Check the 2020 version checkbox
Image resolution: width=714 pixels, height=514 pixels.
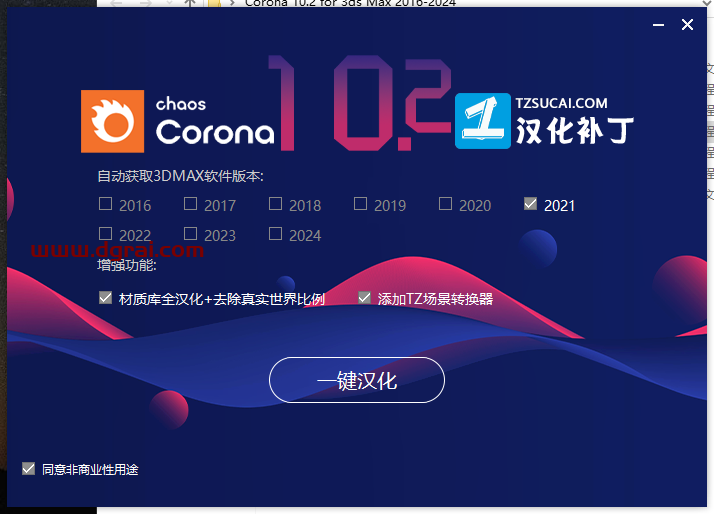tap(445, 204)
